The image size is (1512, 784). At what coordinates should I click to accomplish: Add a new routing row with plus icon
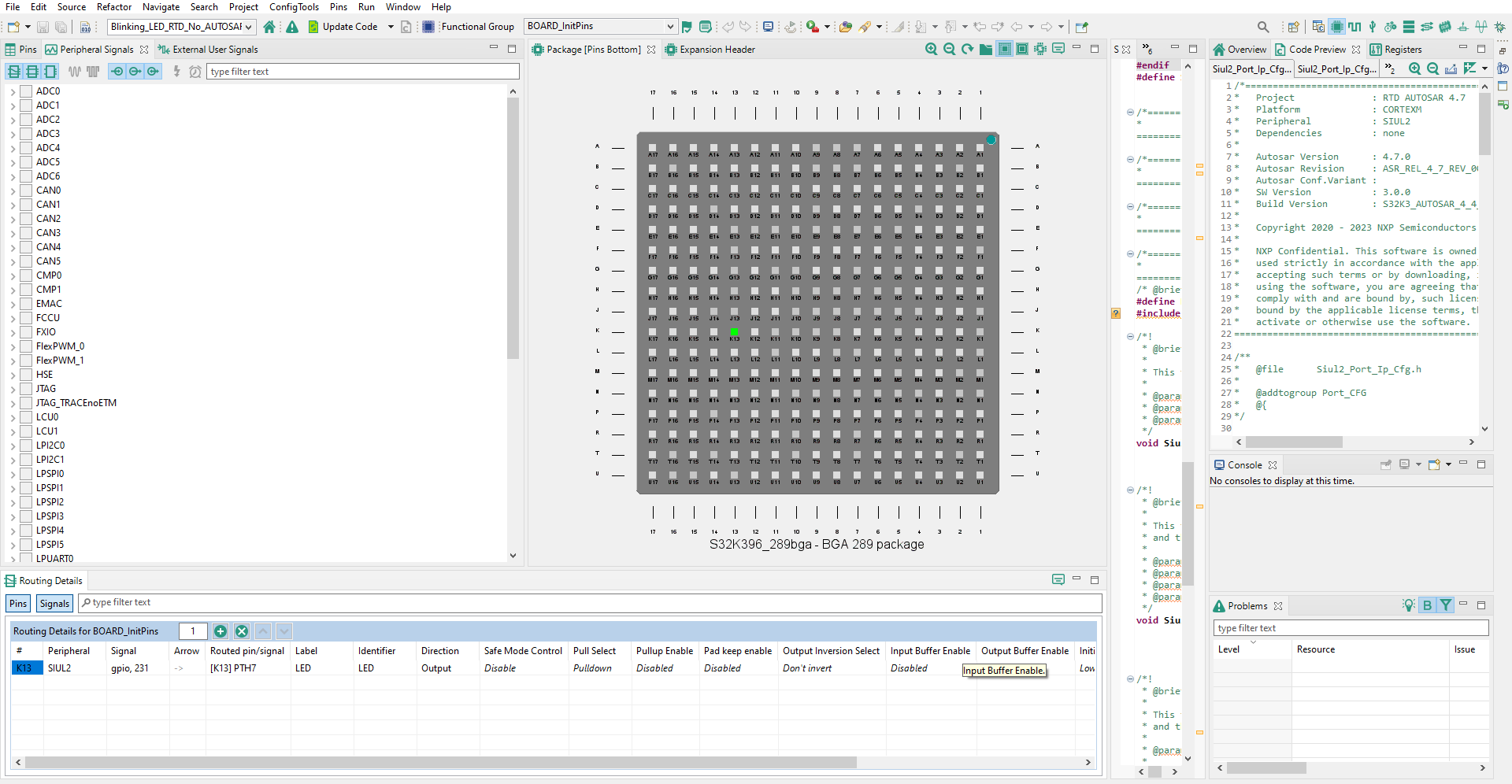coord(220,631)
